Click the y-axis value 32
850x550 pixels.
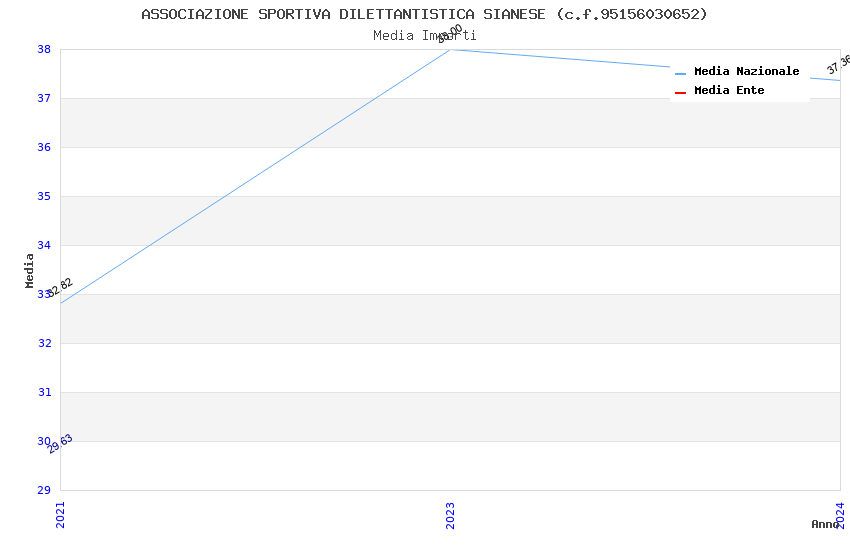(x=44, y=343)
